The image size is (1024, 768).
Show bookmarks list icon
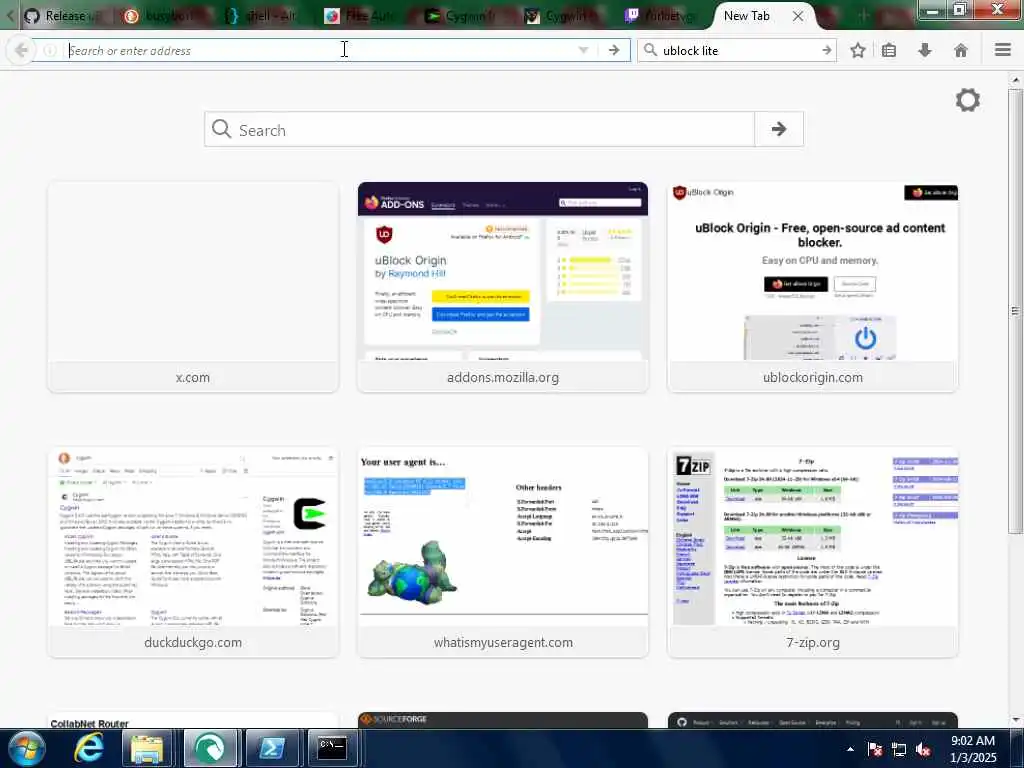click(x=889, y=50)
